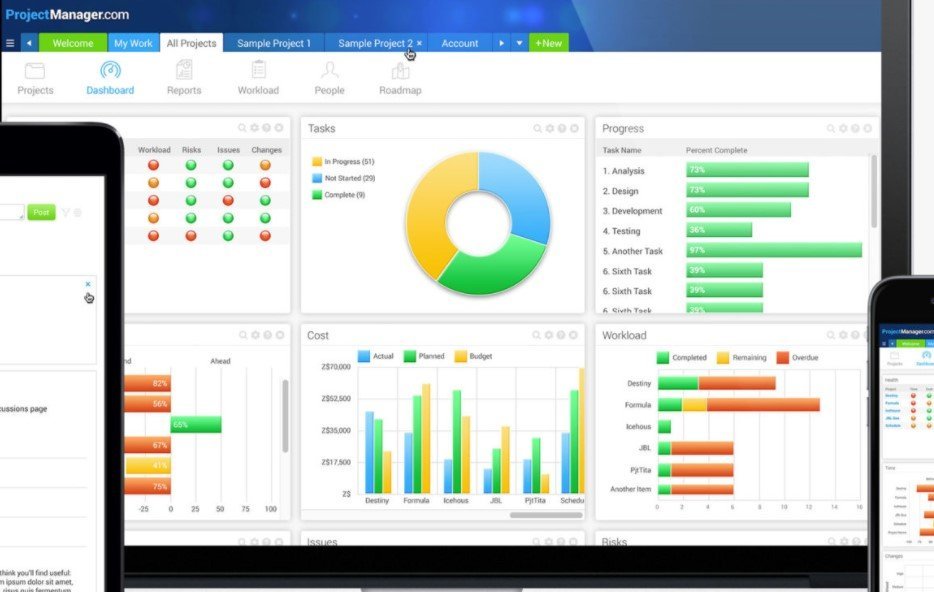Click the help icon in the Cost panel header

click(562, 336)
